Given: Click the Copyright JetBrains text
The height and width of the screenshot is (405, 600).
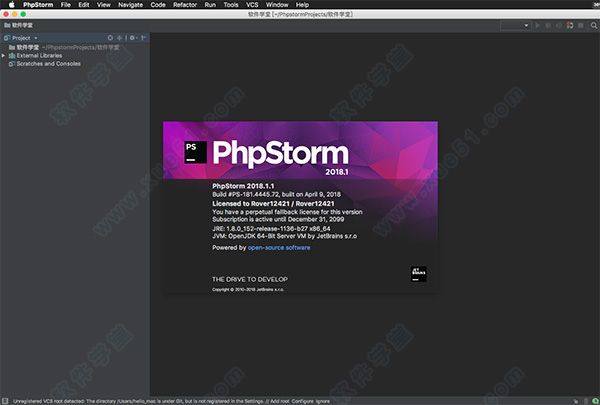Looking at the screenshot, I should [248, 289].
